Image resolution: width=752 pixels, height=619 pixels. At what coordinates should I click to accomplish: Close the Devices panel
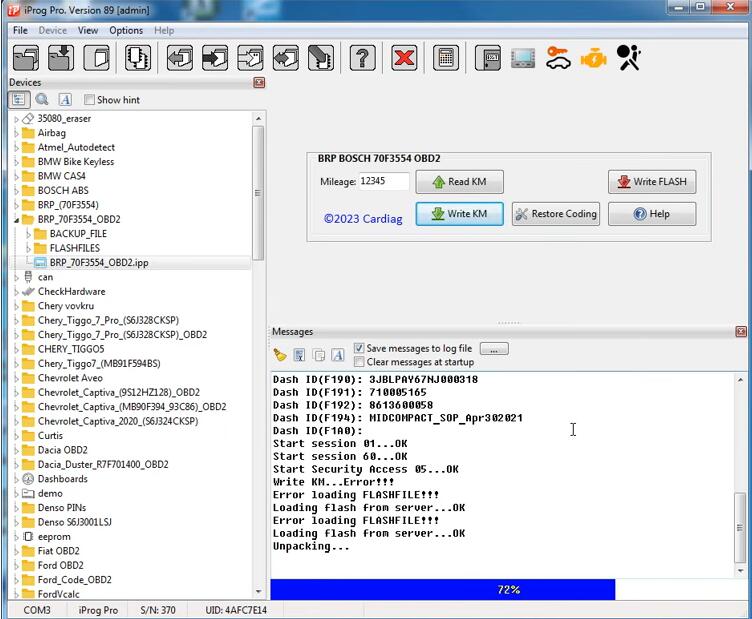click(259, 82)
